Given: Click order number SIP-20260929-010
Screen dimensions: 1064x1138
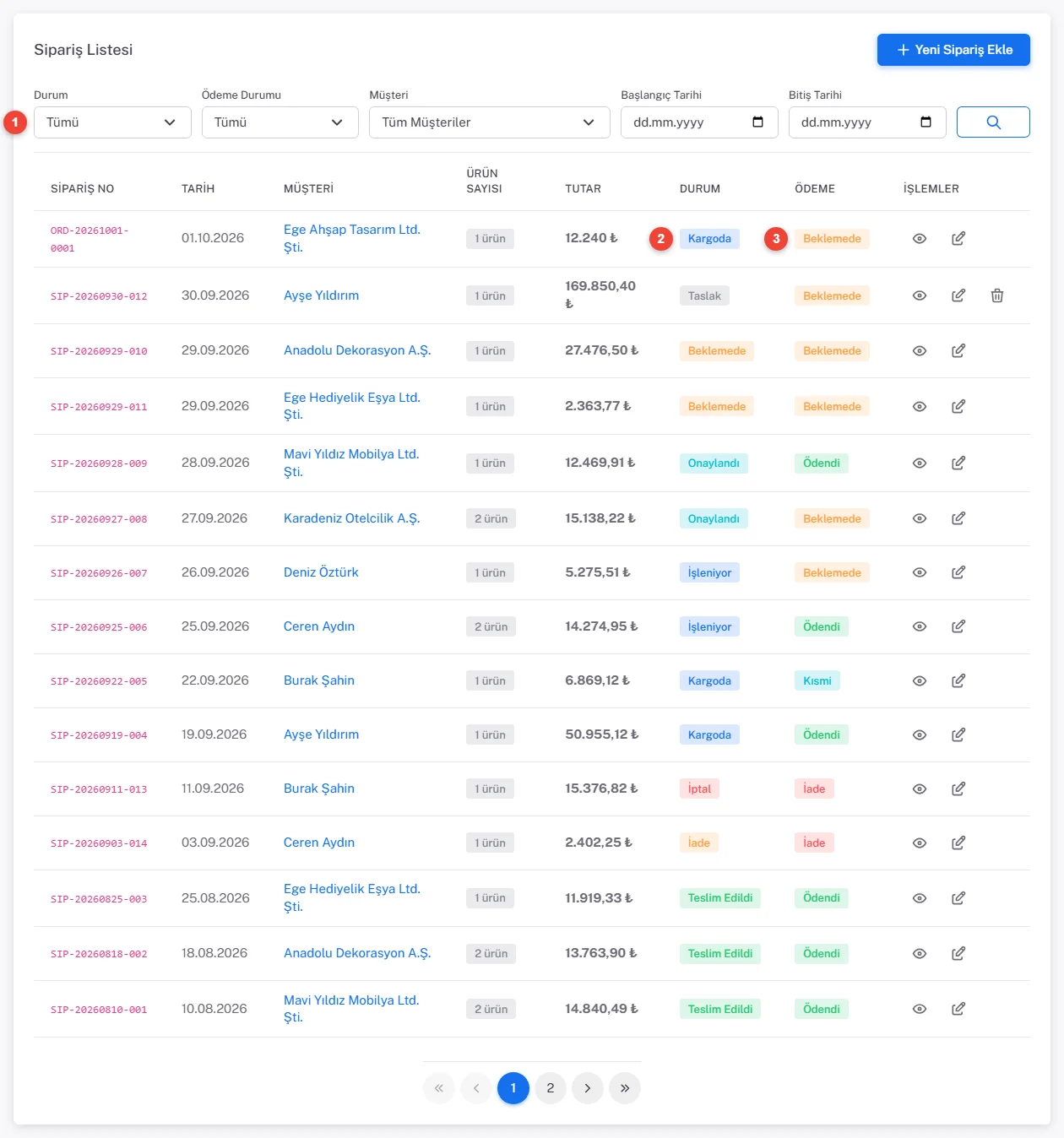Looking at the screenshot, I should click(x=99, y=351).
